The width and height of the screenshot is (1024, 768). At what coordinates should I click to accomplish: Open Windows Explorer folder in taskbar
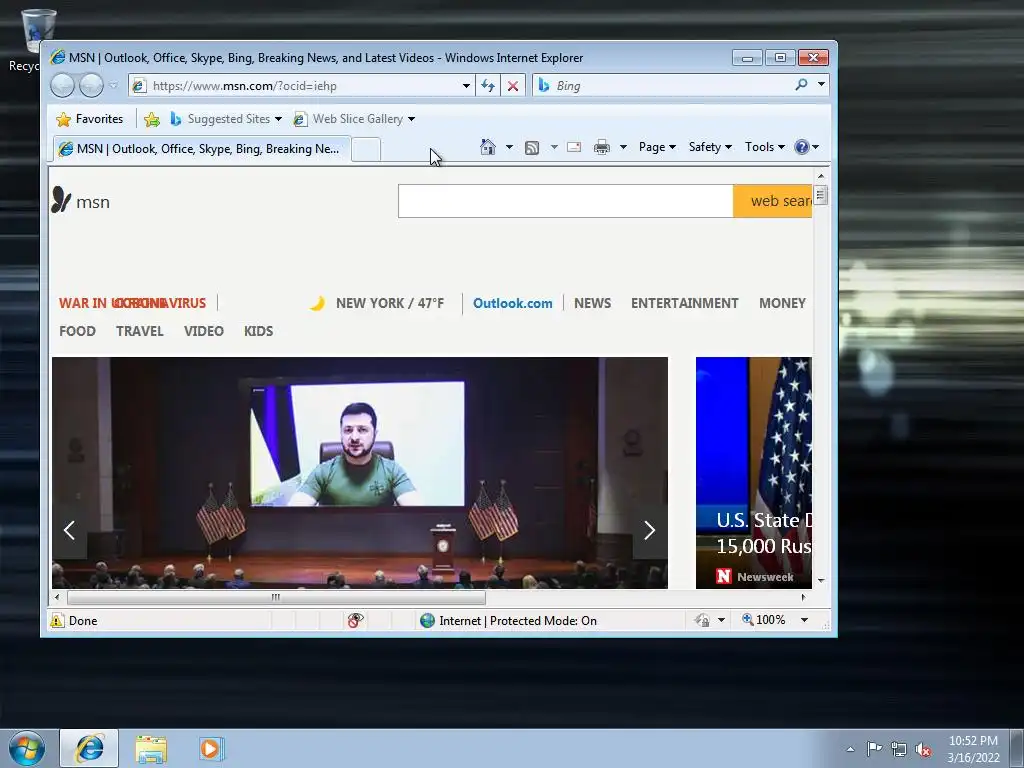(x=151, y=749)
